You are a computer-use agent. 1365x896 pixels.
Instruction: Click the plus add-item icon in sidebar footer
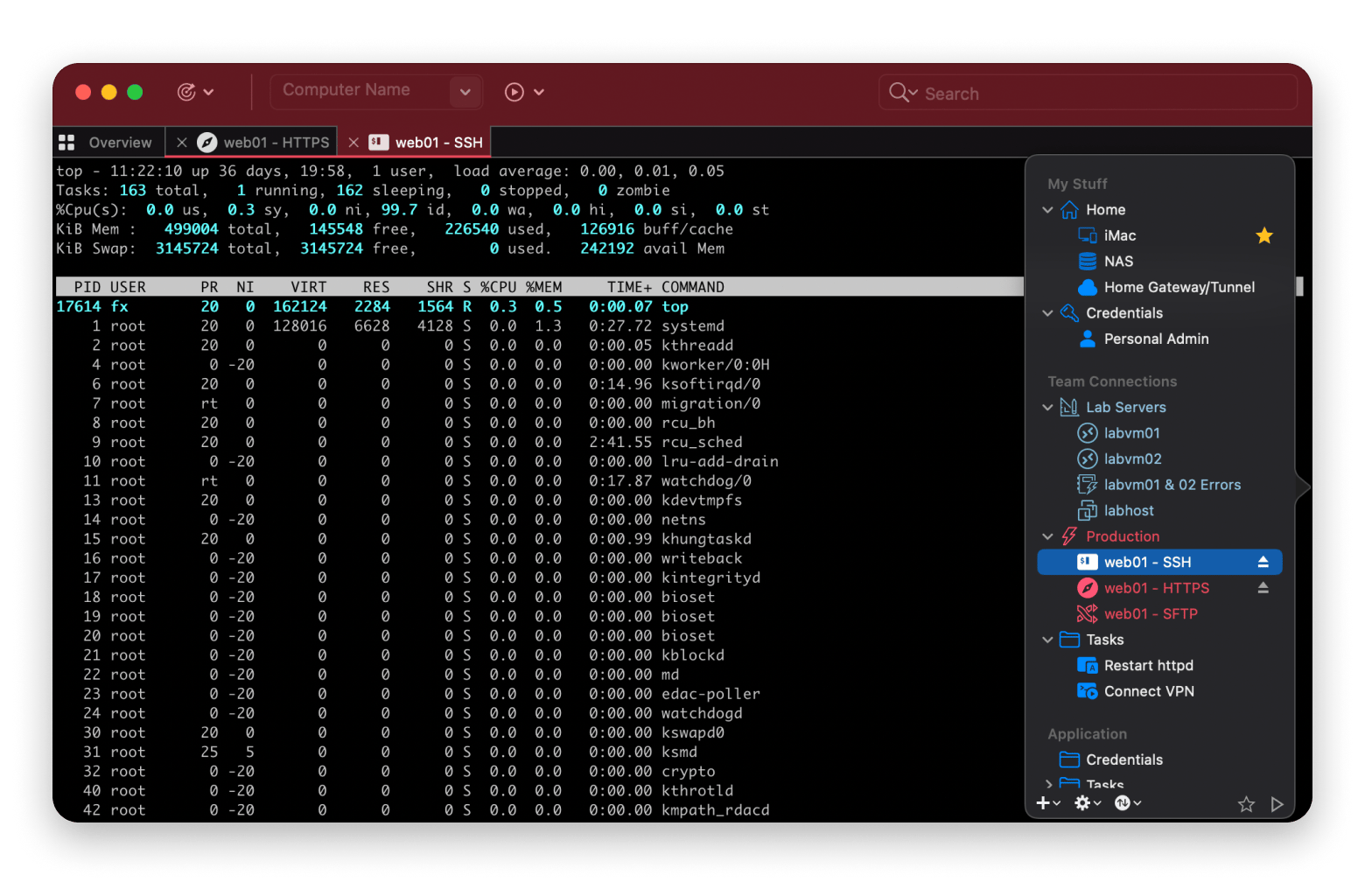[x=1043, y=803]
